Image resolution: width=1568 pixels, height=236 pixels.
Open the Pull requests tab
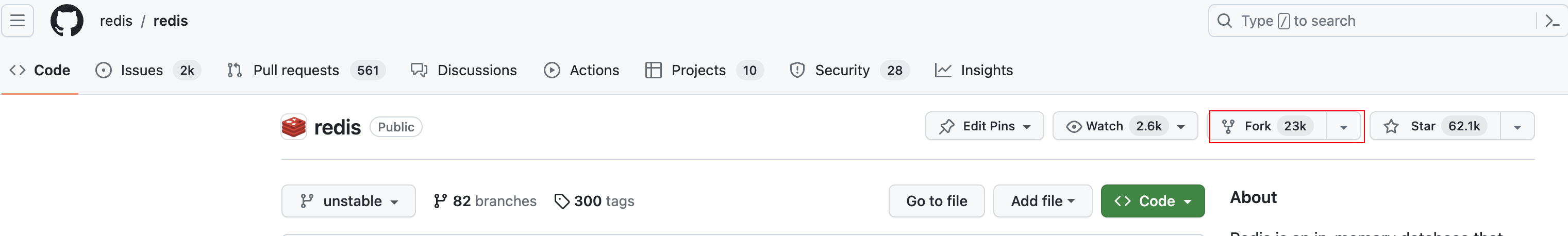296,71
